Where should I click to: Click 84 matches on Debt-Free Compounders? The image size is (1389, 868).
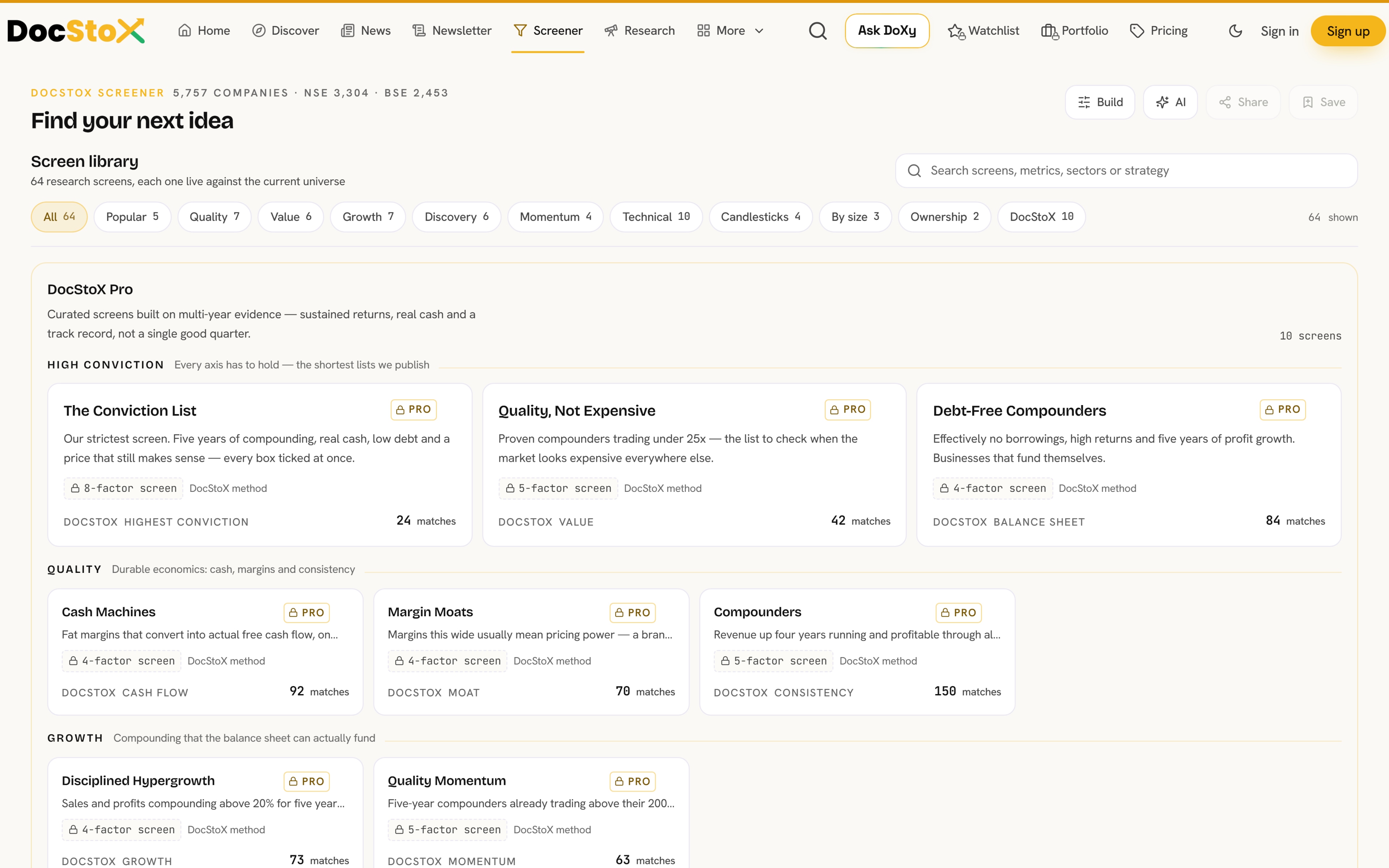point(1295,521)
